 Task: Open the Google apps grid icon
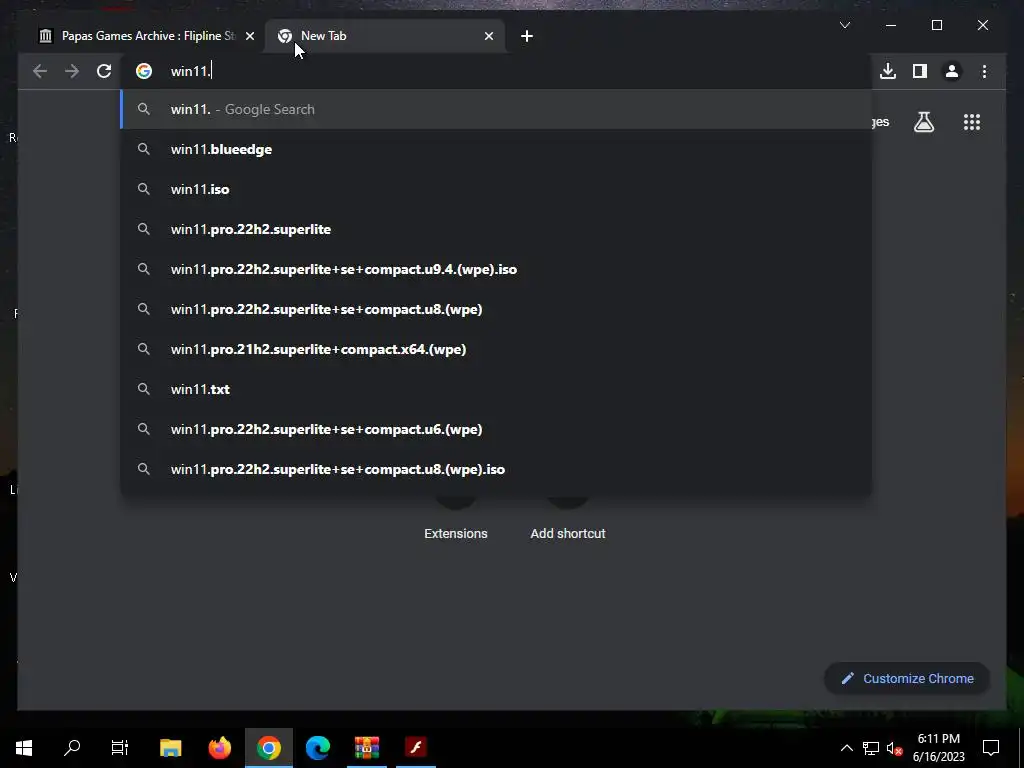point(972,122)
